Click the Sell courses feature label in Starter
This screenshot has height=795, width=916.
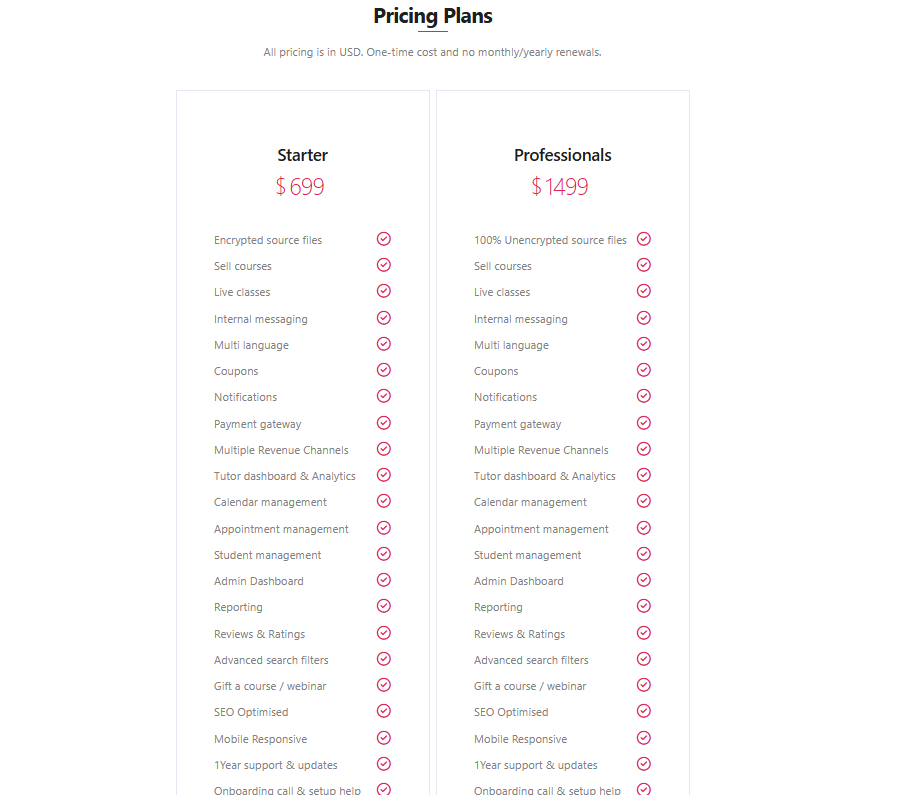coord(242,266)
